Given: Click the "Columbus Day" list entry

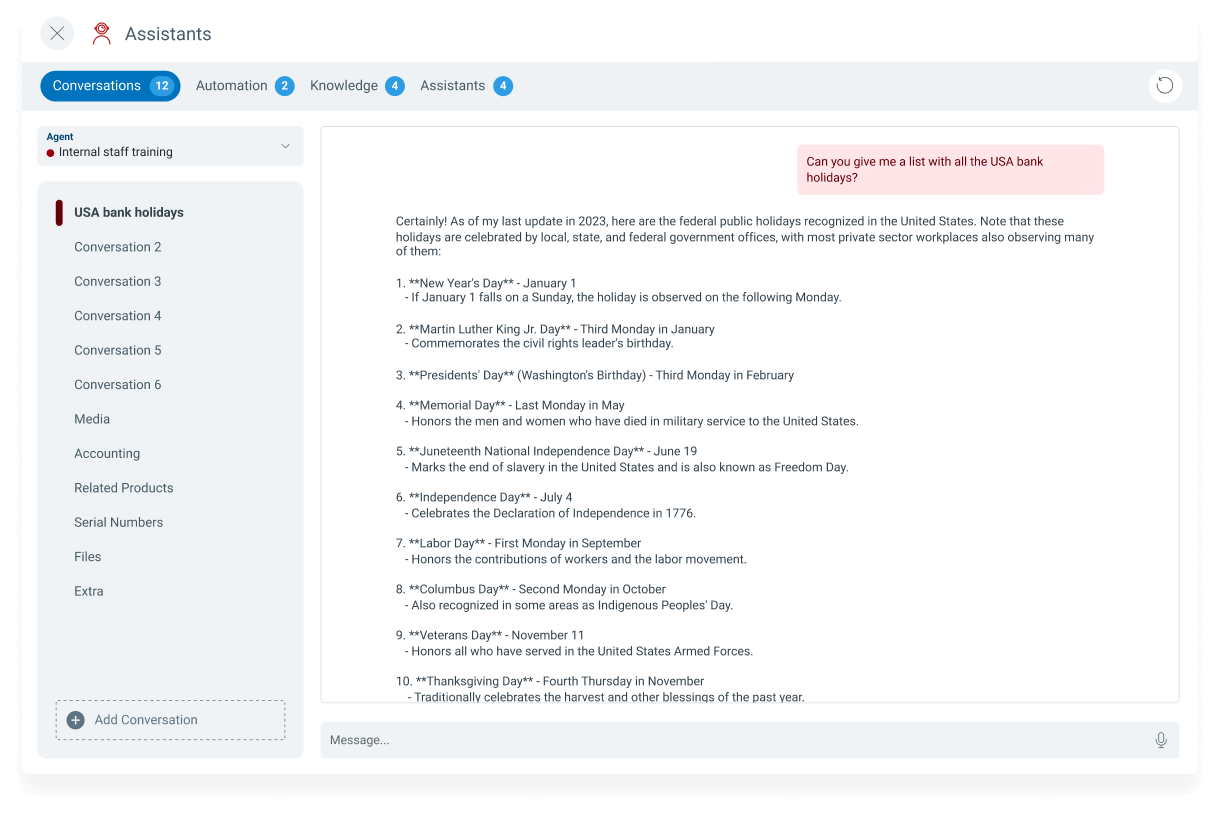Looking at the screenshot, I should (x=565, y=597).
